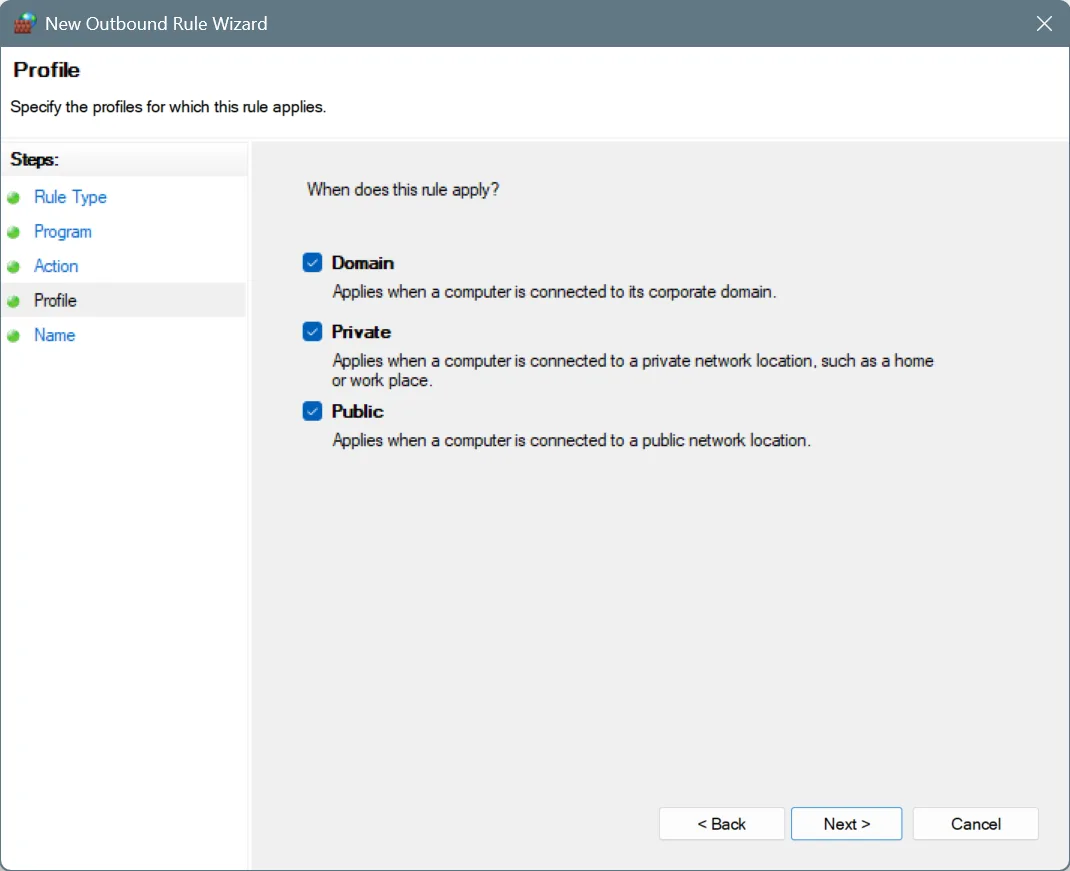Click the corporate domain description text
Viewport: 1070px width, 871px height.
(554, 292)
